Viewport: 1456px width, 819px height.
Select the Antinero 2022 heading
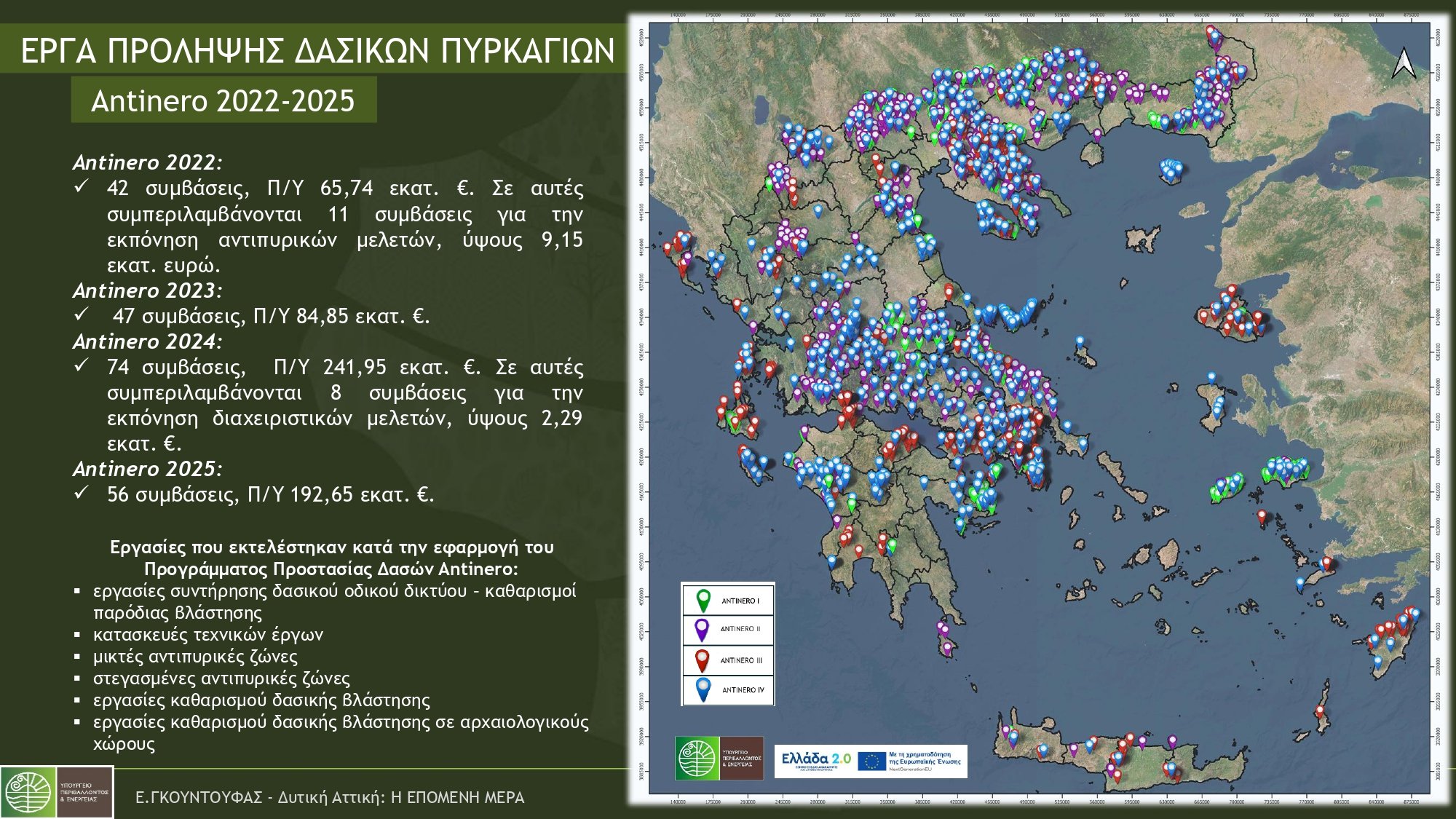tap(147, 162)
